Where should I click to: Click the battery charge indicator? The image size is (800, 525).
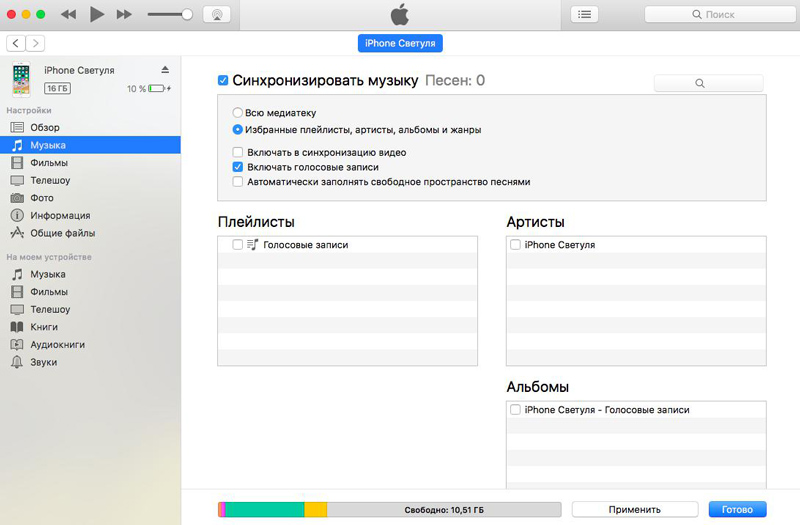pyautogui.click(x=157, y=89)
